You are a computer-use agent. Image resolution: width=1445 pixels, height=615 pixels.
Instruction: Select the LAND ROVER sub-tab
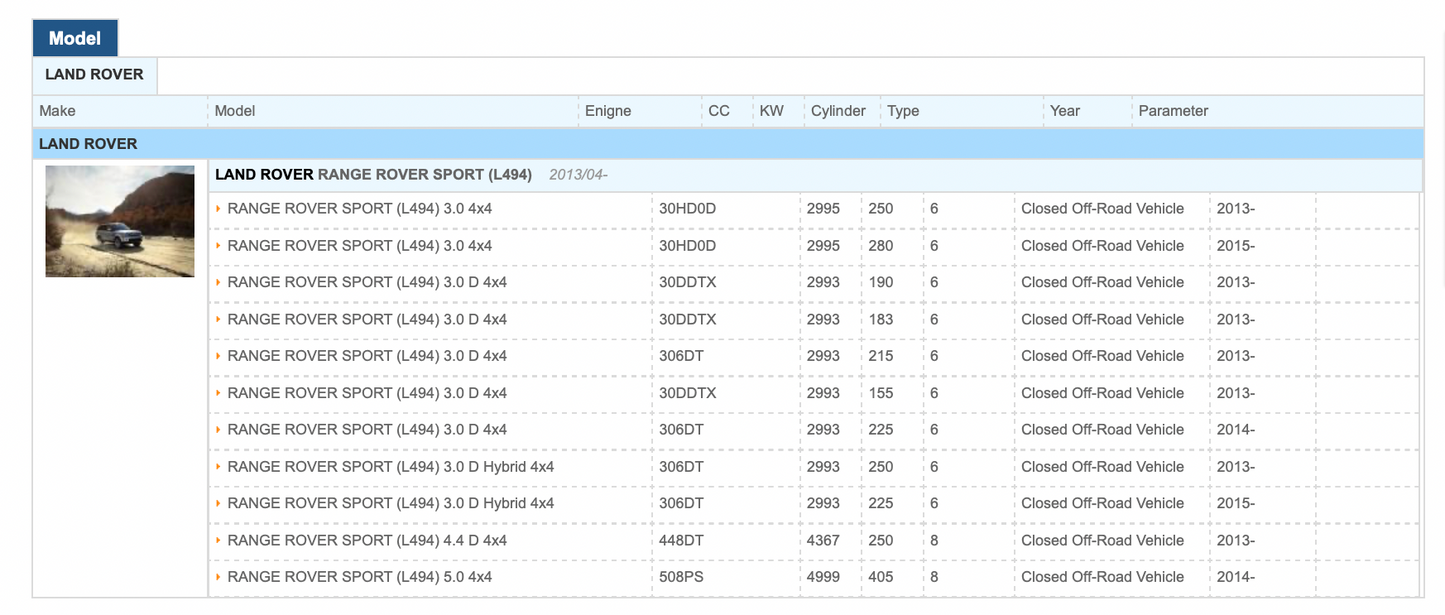pos(94,75)
